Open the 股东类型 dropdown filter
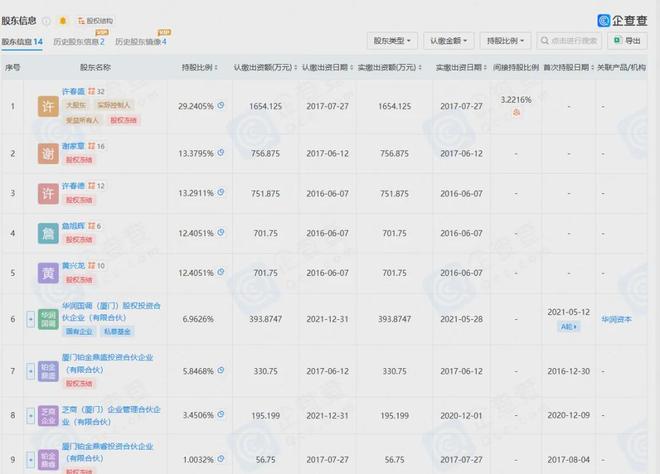The width and height of the screenshot is (660, 474). pos(391,41)
